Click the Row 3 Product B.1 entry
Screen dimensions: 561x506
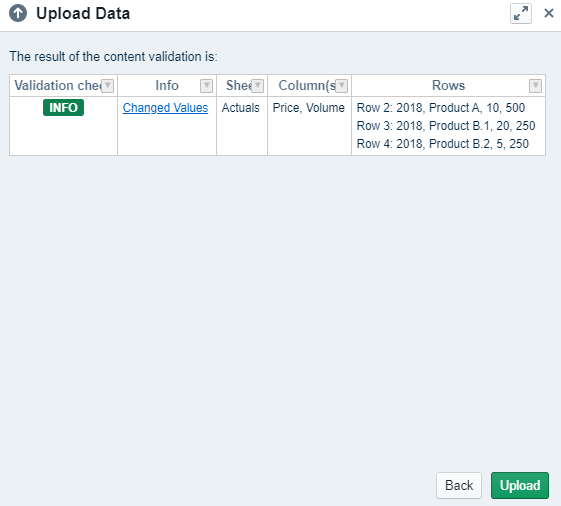[x=446, y=126]
